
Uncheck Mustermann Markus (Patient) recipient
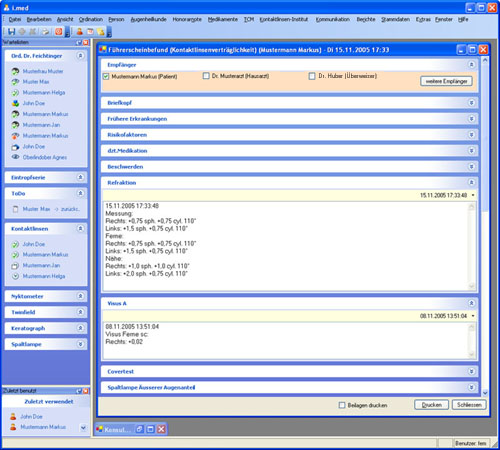(106, 76)
